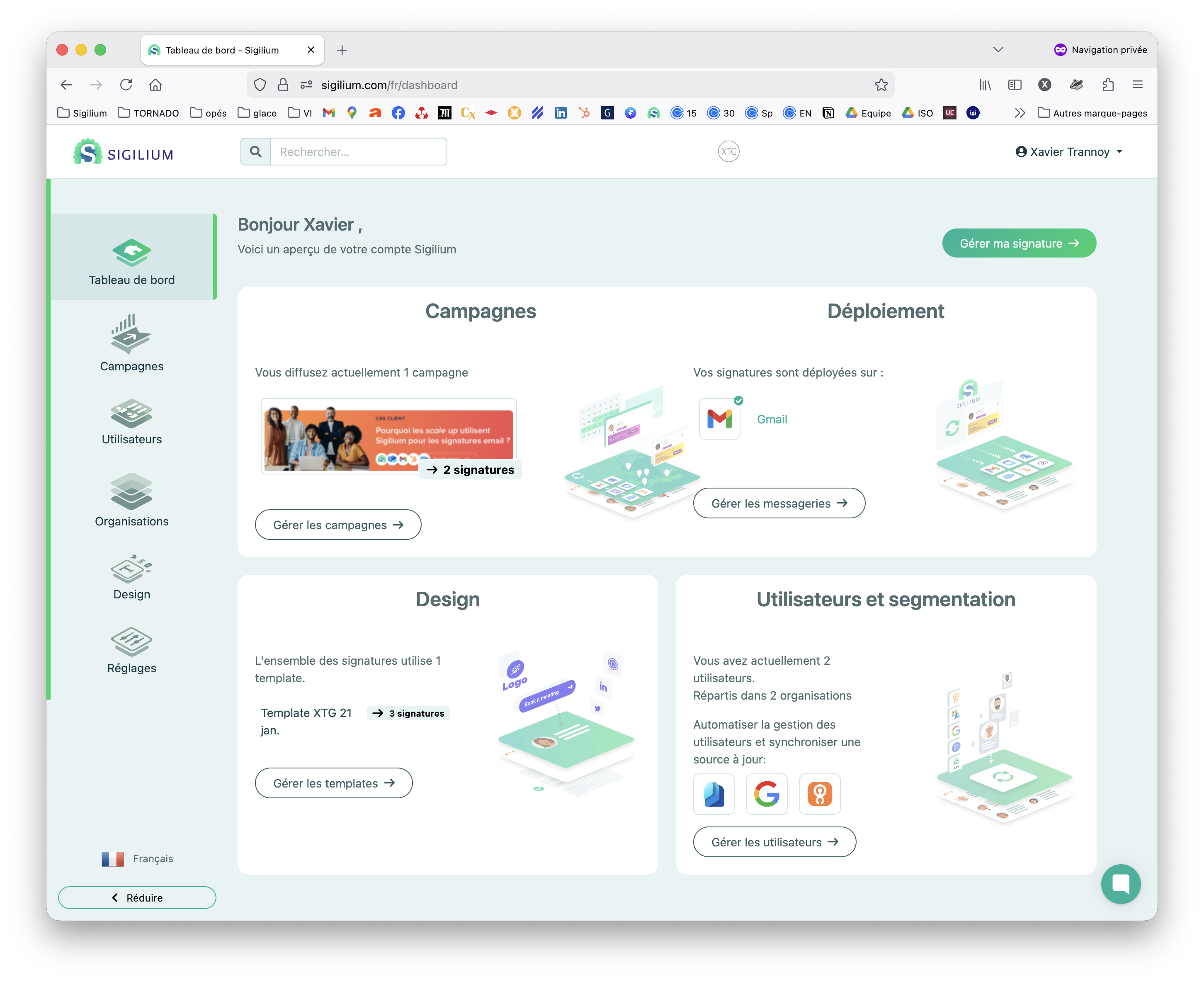Image resolution: width=1204 pixels, height=982 pixels.
Task: Click Gérer ma signature button
Action: point(1019,243)
